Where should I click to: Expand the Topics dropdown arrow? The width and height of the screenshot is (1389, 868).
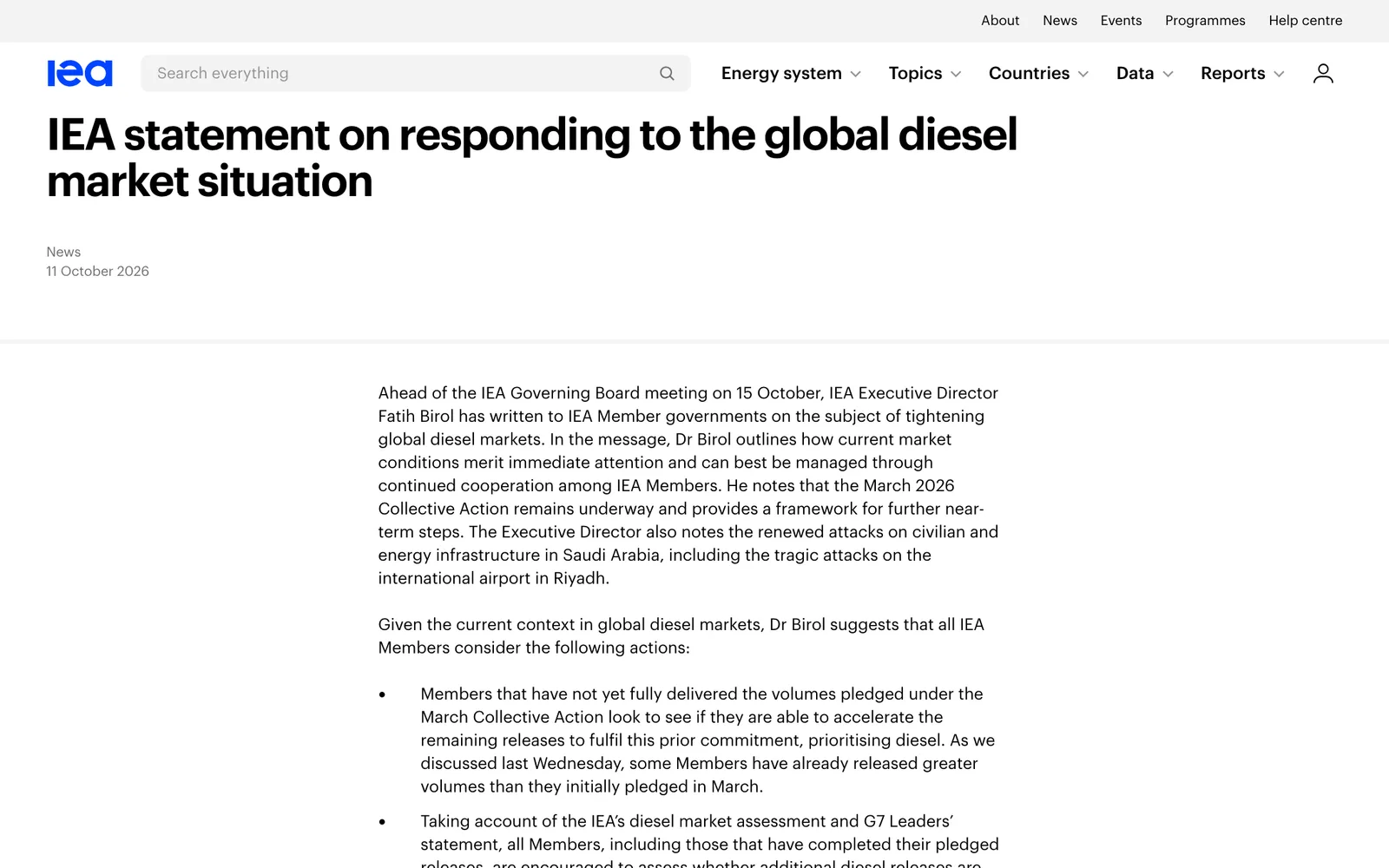(956, 75)
